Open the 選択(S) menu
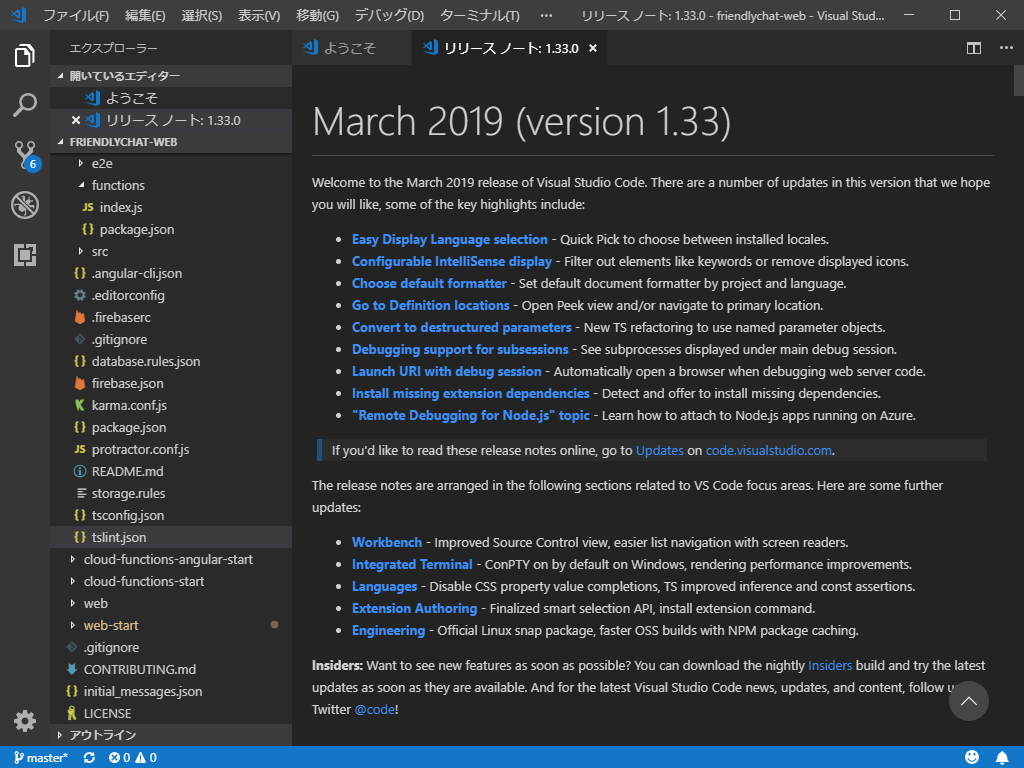The height and width of the screenshot is (768, 1024). (x=202, y=15)
